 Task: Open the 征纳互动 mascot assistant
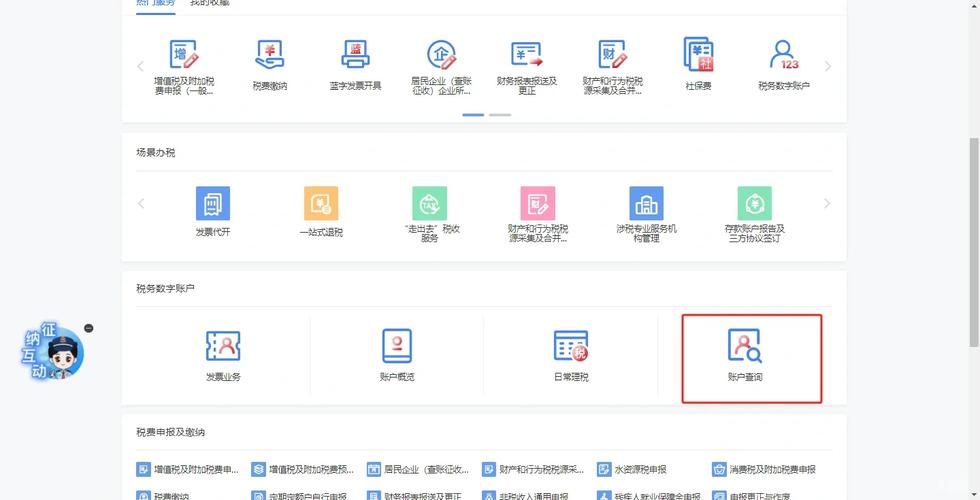[x=53, y=351]
